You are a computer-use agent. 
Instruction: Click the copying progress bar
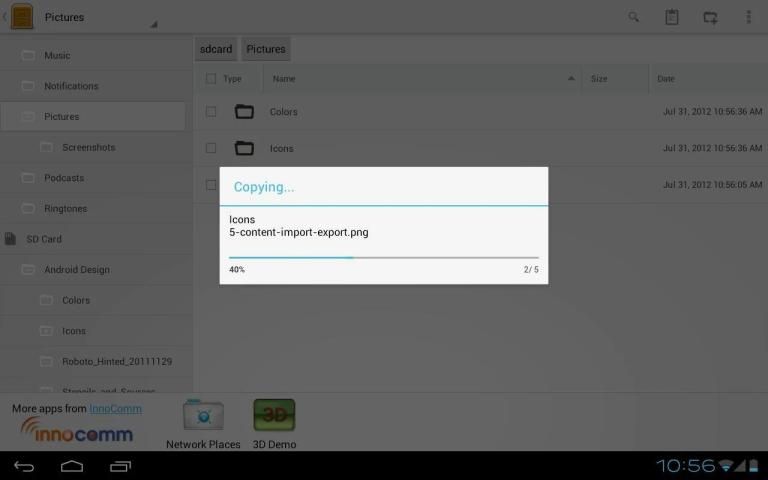383,257
